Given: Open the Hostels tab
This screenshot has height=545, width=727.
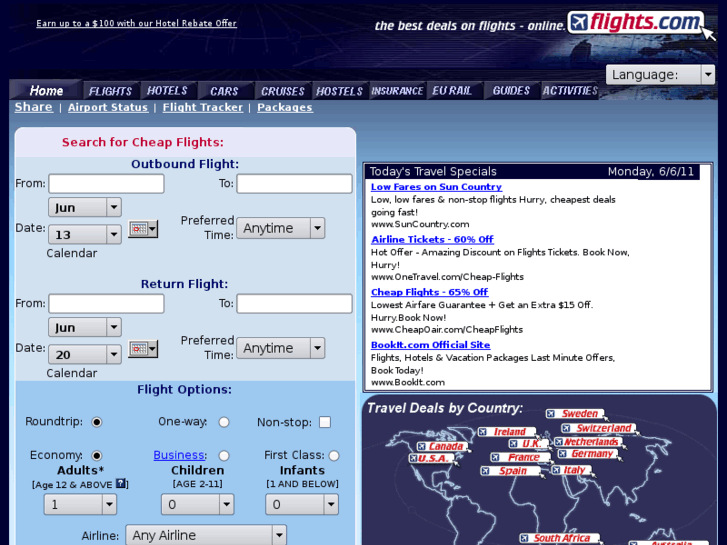Looking at the screenshot, I should 339,91.
